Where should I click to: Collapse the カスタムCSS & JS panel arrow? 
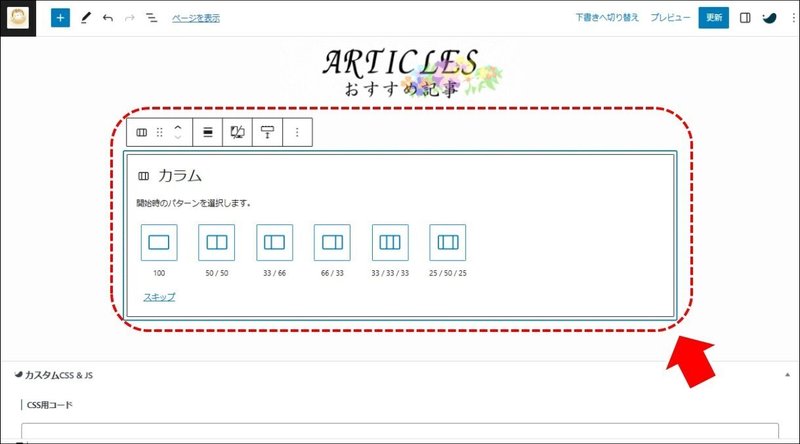787,375
